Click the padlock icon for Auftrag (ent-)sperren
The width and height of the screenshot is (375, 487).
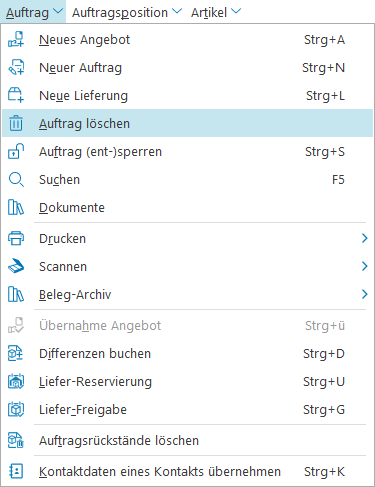(16, 151)
